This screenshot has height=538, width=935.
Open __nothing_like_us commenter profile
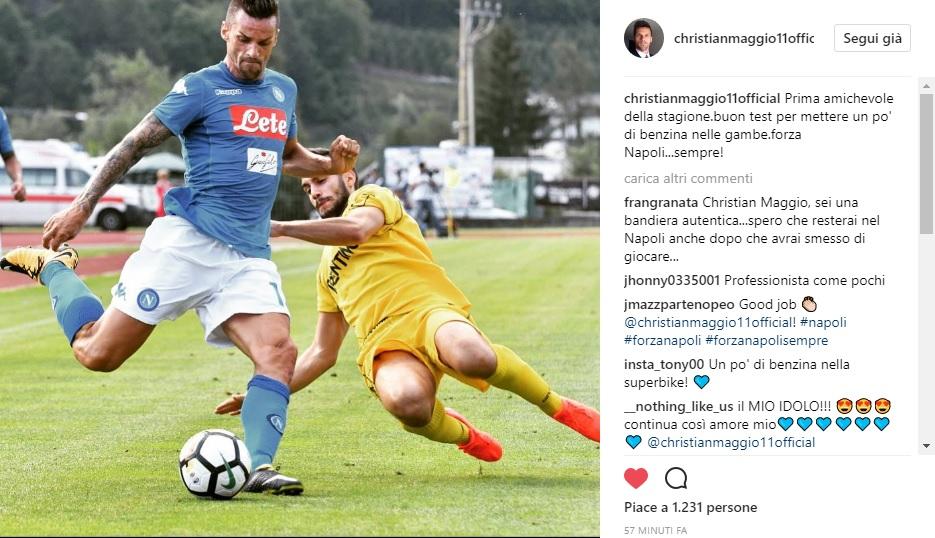(x=679, y=406)
